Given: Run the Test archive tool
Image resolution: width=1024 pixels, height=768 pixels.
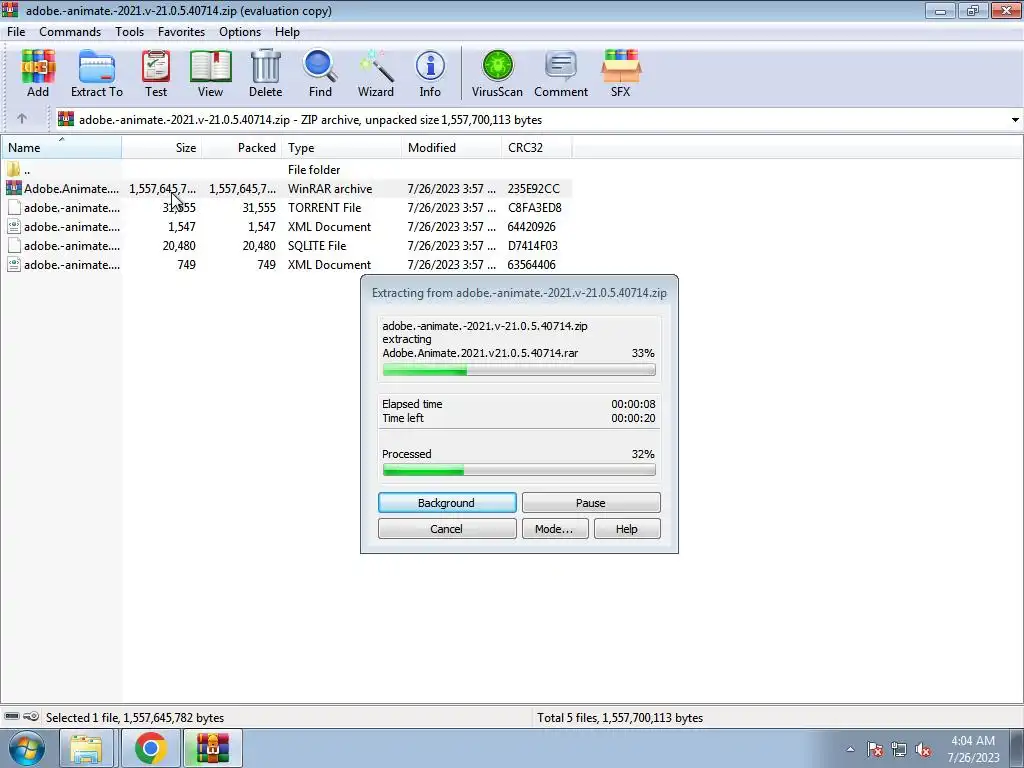Looking at the screenshot, I should tap(156, 73).
